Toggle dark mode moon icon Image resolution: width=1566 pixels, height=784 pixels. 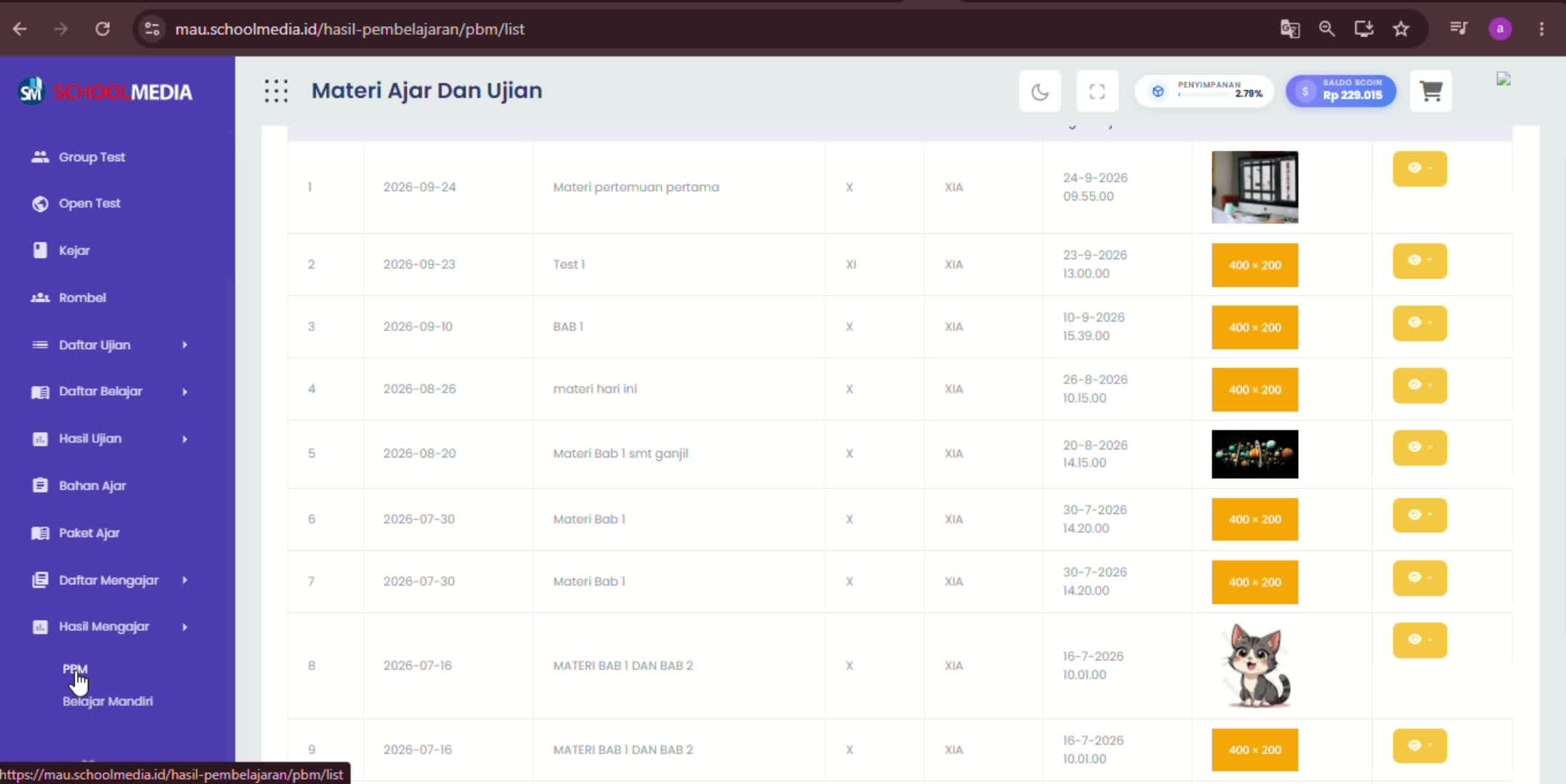[1039, 91]
